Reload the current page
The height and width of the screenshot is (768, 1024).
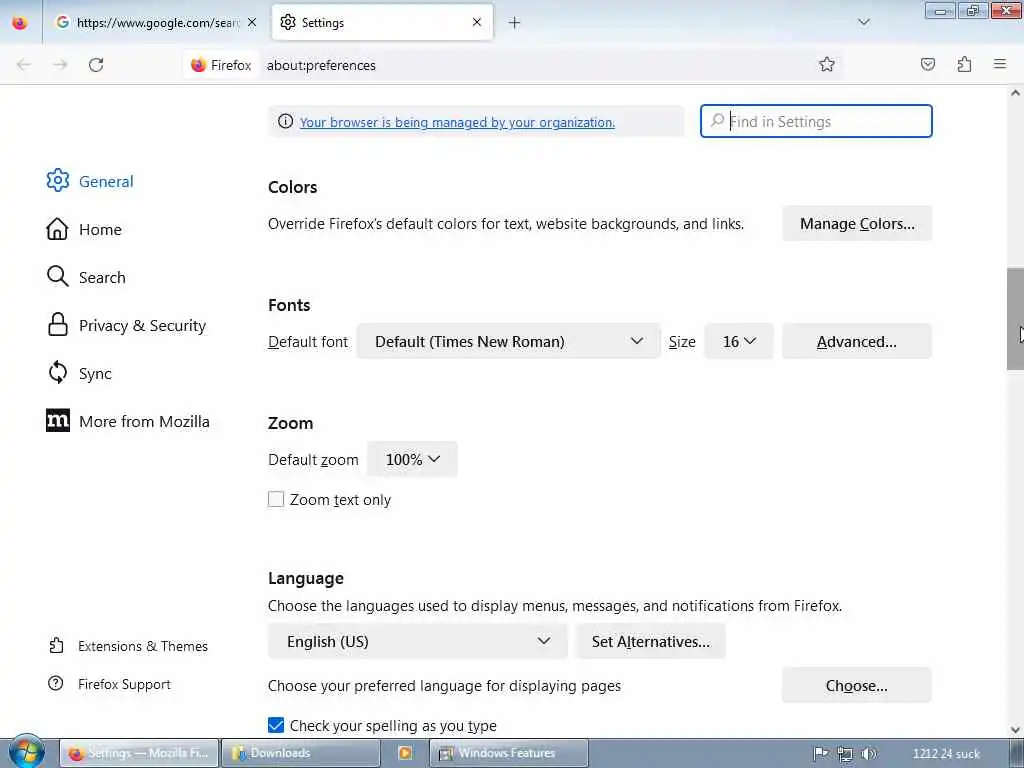point(96,65)
